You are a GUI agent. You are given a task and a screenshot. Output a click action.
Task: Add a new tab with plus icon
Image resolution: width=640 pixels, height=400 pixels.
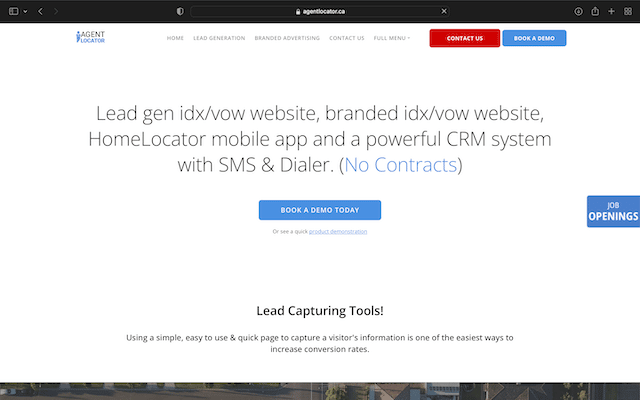(x=611, y=11)
